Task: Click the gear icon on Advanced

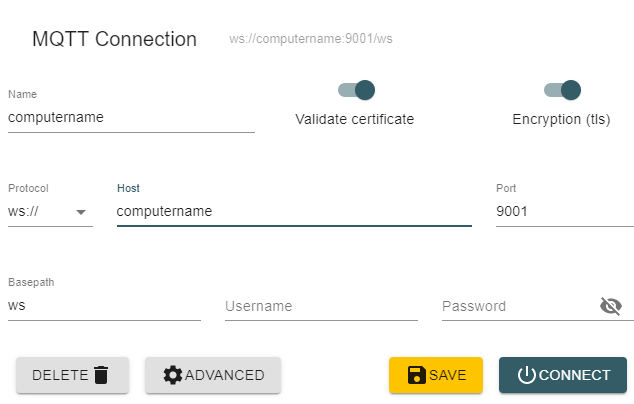Action: 173,375
